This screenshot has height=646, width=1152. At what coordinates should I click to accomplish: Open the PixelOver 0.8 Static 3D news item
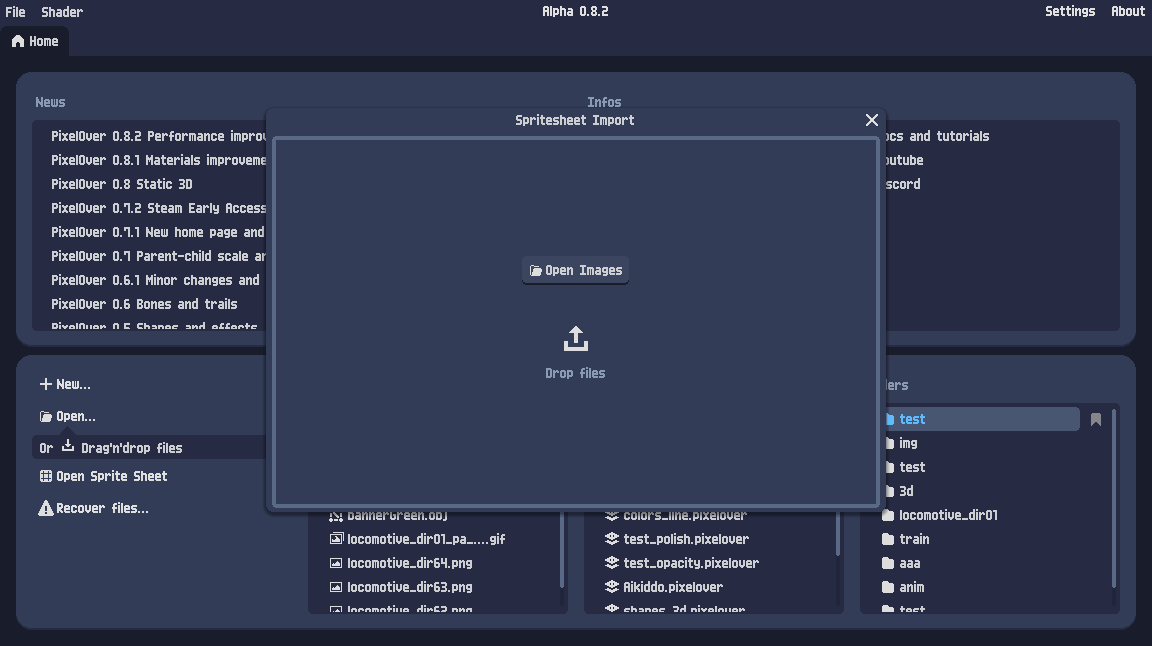point(121,184)
